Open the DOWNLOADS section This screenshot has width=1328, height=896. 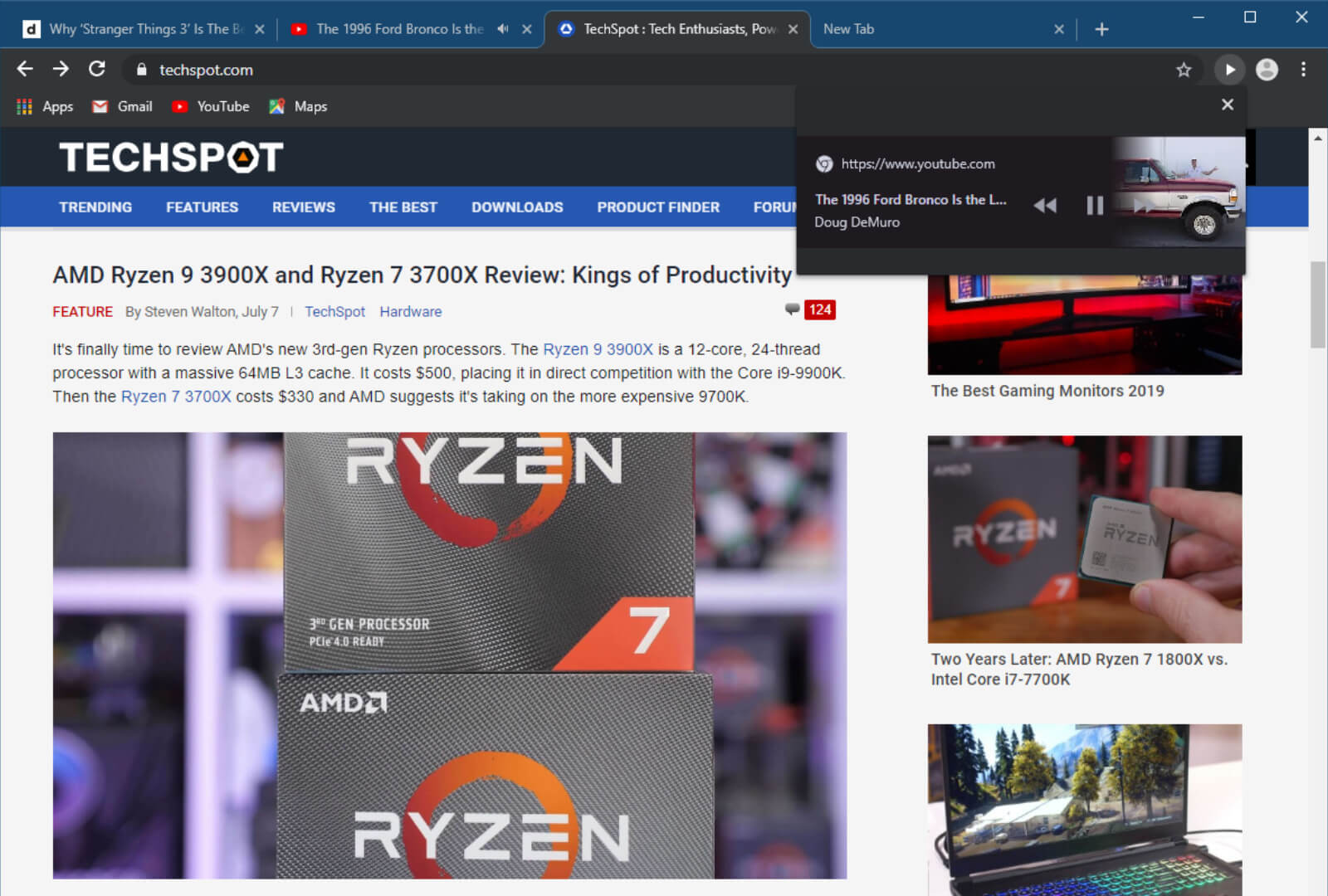(x=517, y=207)
